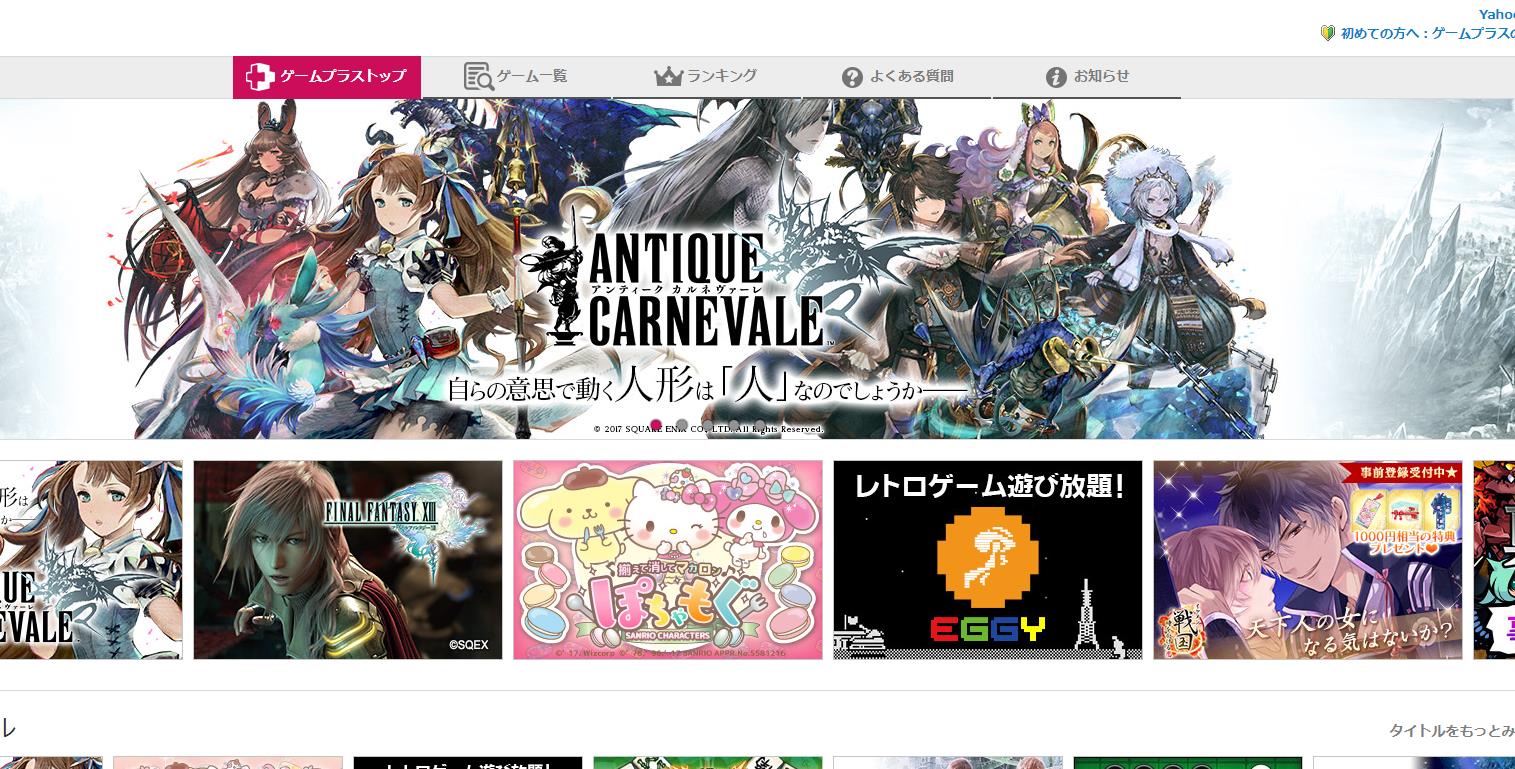
Task: Click the crown icon for ランキング
Action: (667, 76)
